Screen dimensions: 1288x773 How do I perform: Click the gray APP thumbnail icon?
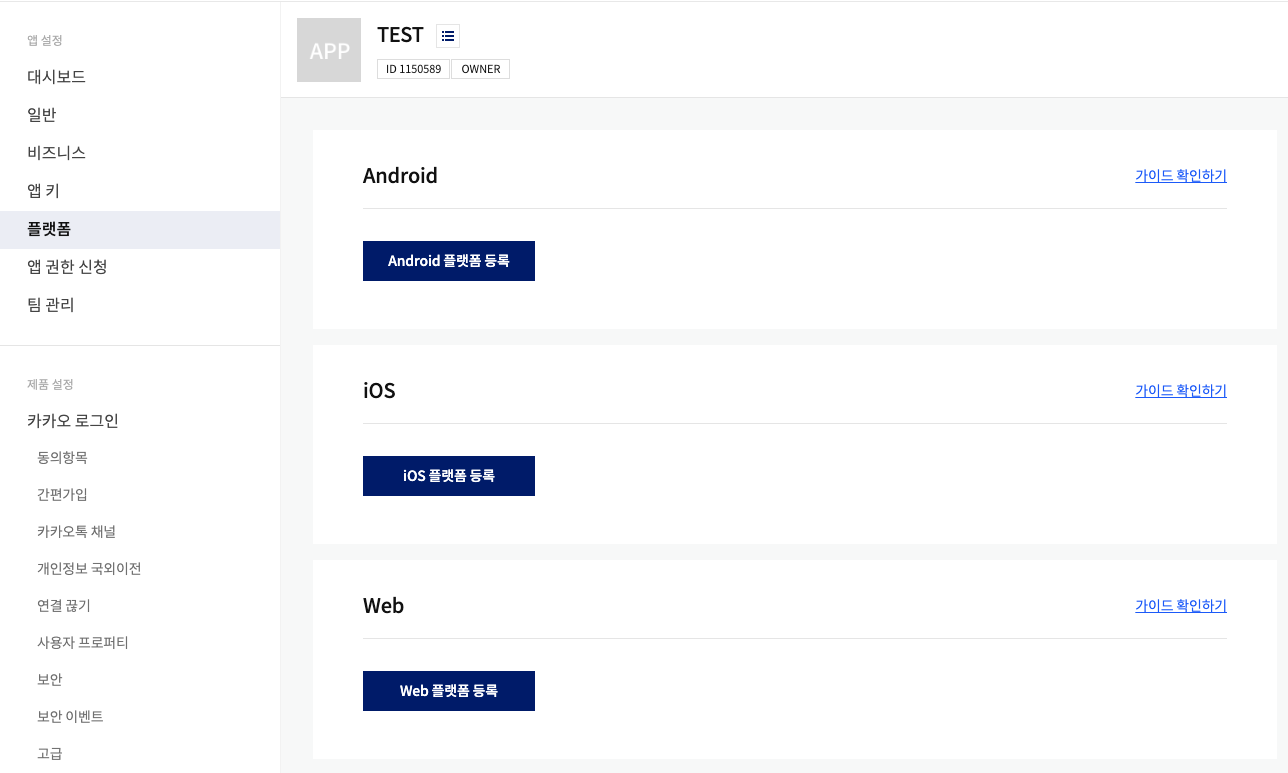pos(329,50)
